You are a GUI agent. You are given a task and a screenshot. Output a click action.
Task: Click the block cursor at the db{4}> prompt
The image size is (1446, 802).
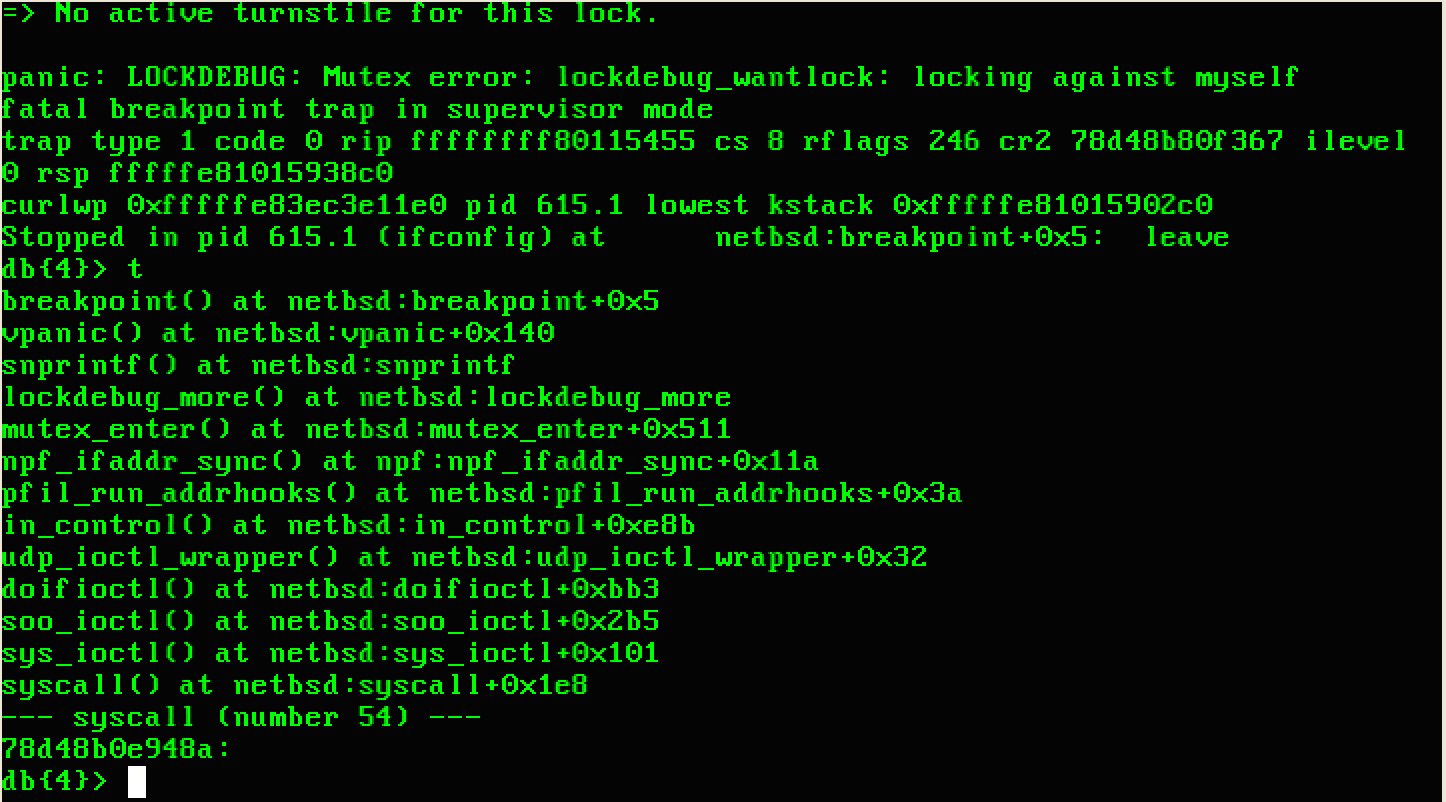pyautogui.click(x=137, y=782)
